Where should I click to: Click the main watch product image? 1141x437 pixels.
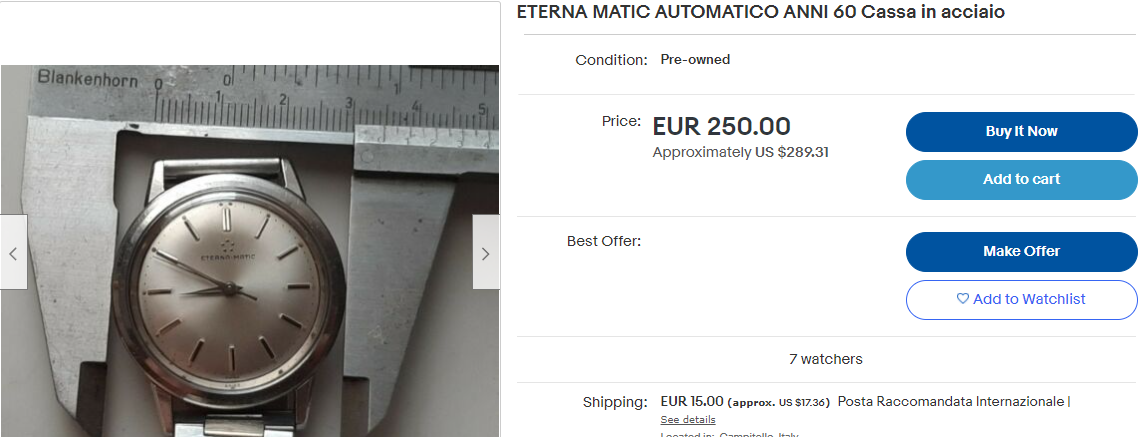(250, 251)
